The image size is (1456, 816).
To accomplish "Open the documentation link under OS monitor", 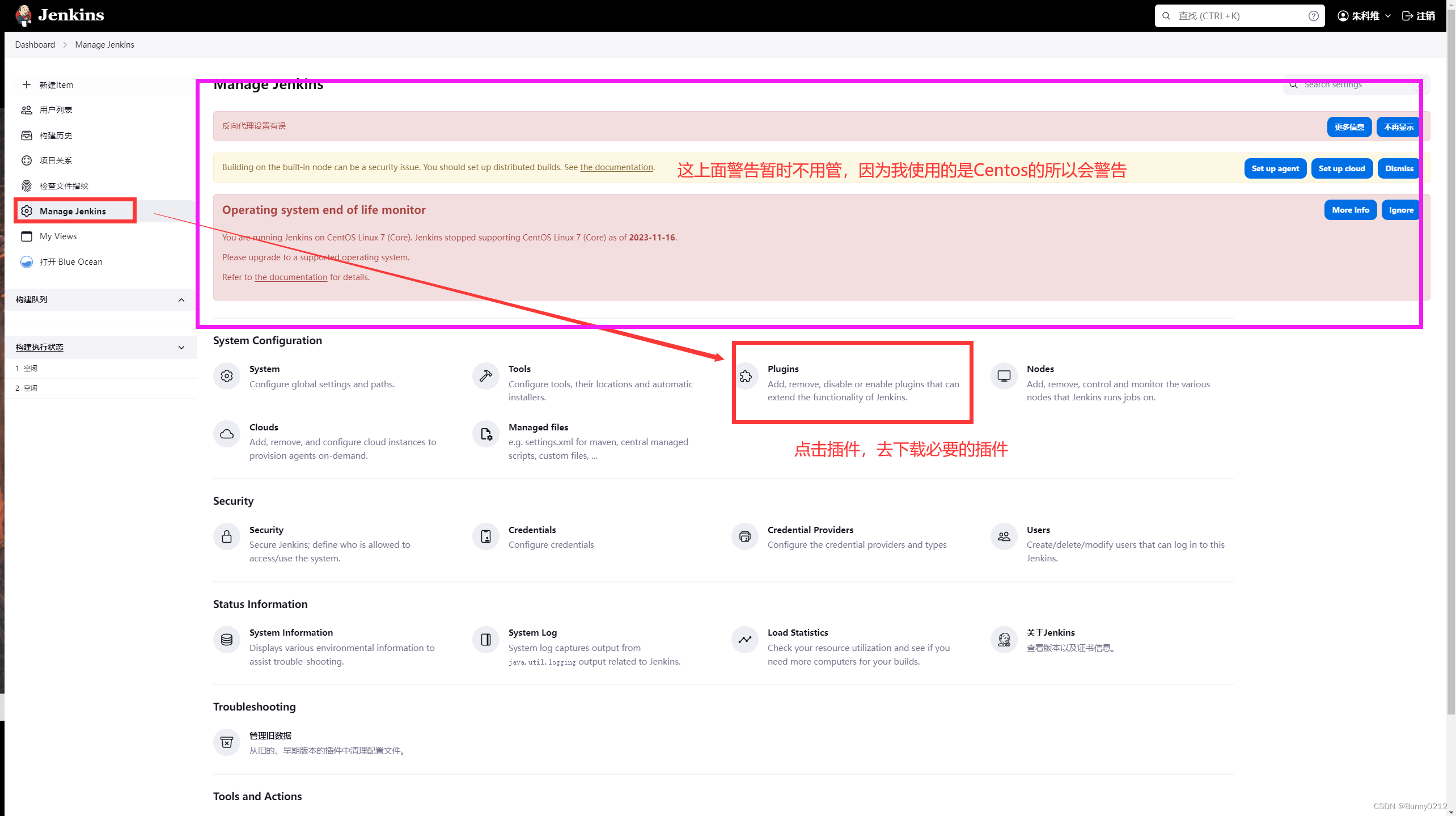I will pos(291,277).
